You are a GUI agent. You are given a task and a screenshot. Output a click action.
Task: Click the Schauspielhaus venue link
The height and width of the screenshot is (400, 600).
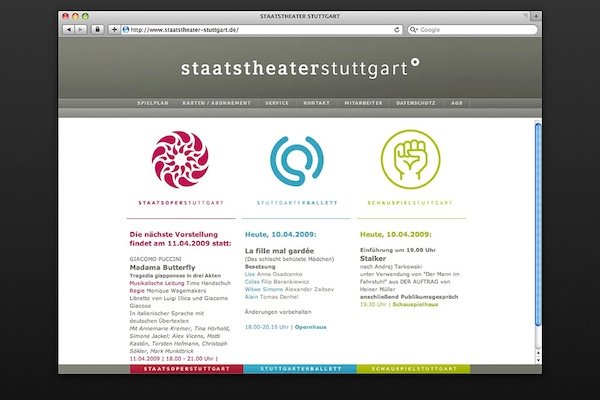click(x=415, y=304)
